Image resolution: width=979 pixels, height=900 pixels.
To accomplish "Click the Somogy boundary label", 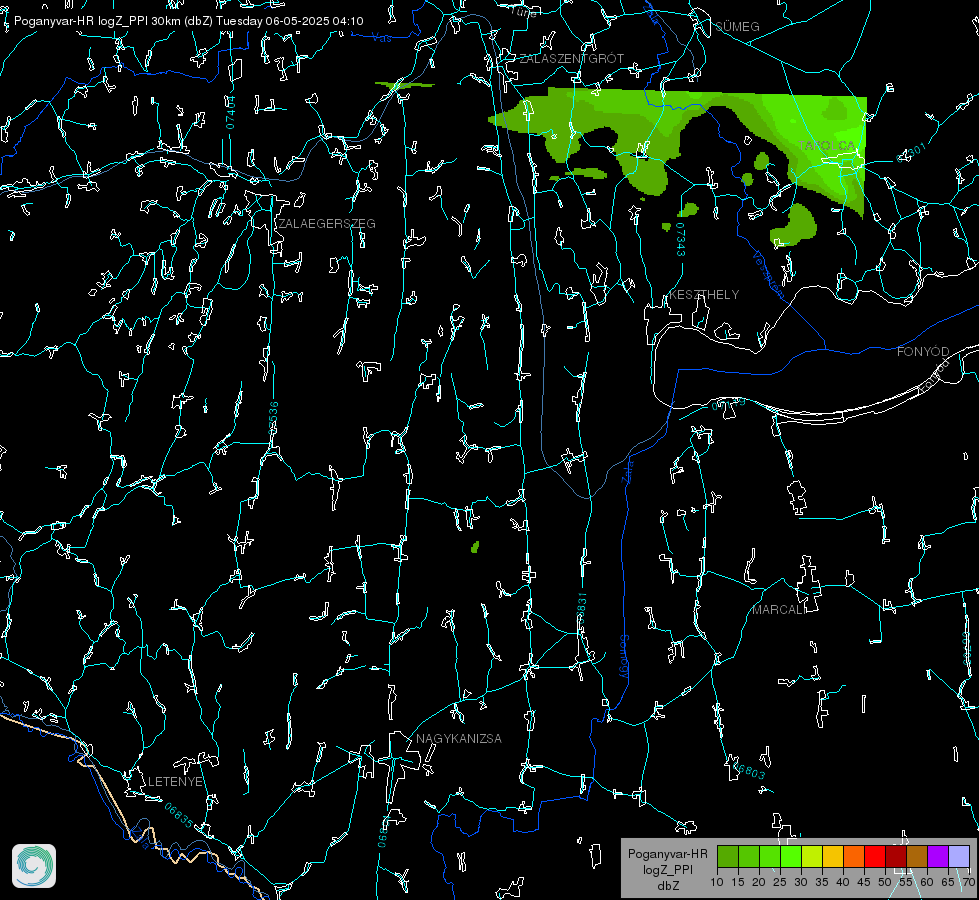I will tap(623, 656).
